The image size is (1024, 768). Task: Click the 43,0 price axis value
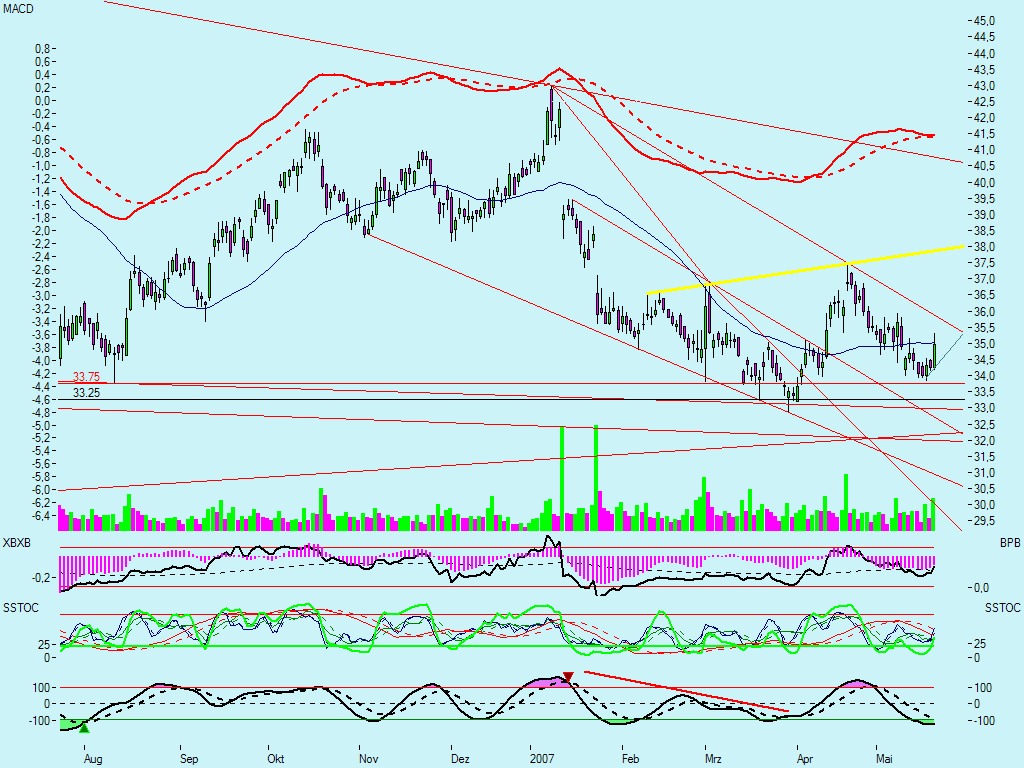(984, 86)
